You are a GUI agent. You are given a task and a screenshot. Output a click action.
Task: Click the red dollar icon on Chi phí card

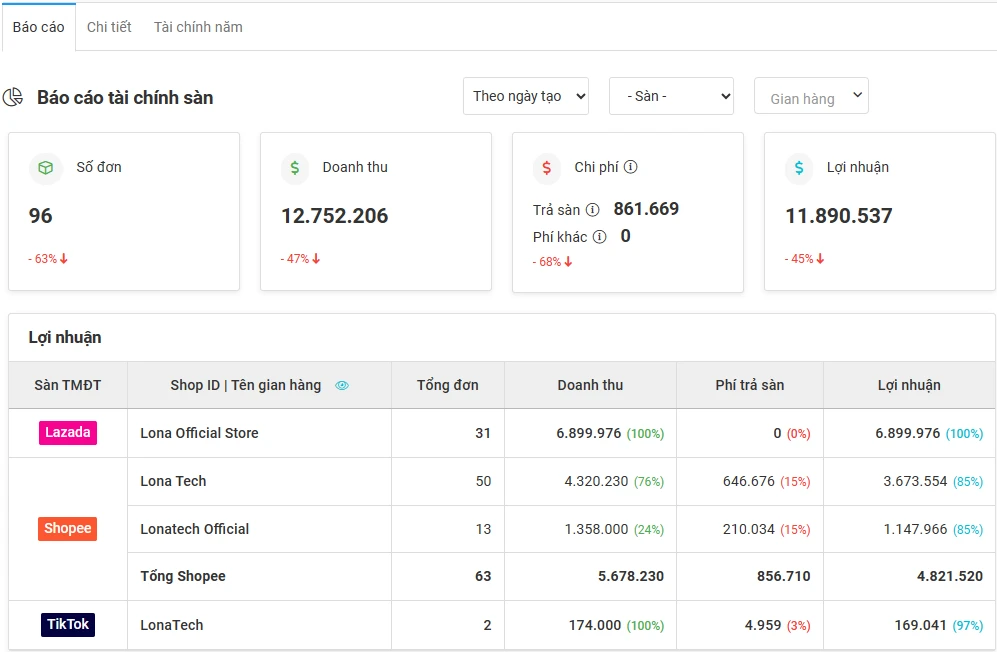click(x=546, y=168)
